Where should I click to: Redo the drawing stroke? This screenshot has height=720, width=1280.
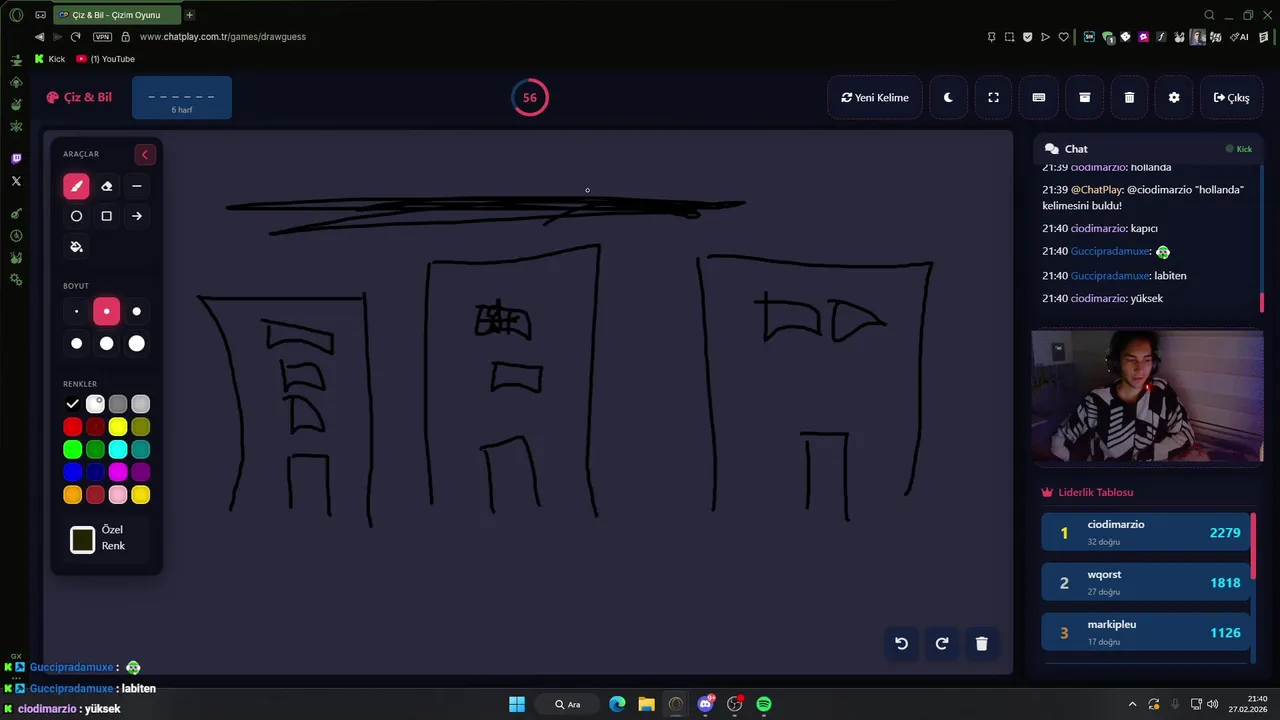tap(941, 644)
